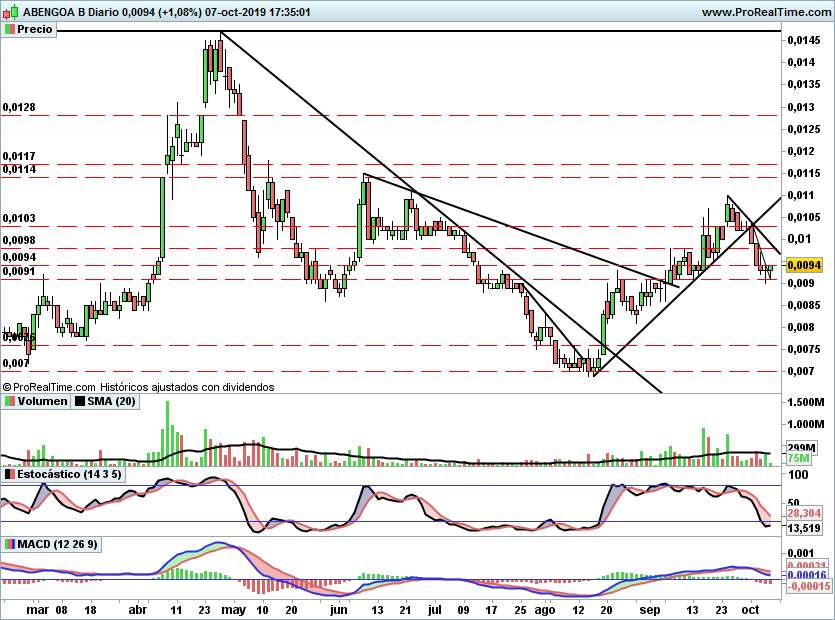Click the 0,0115 price axis value
The image size is (835, 620).
[x=804, y=173]
